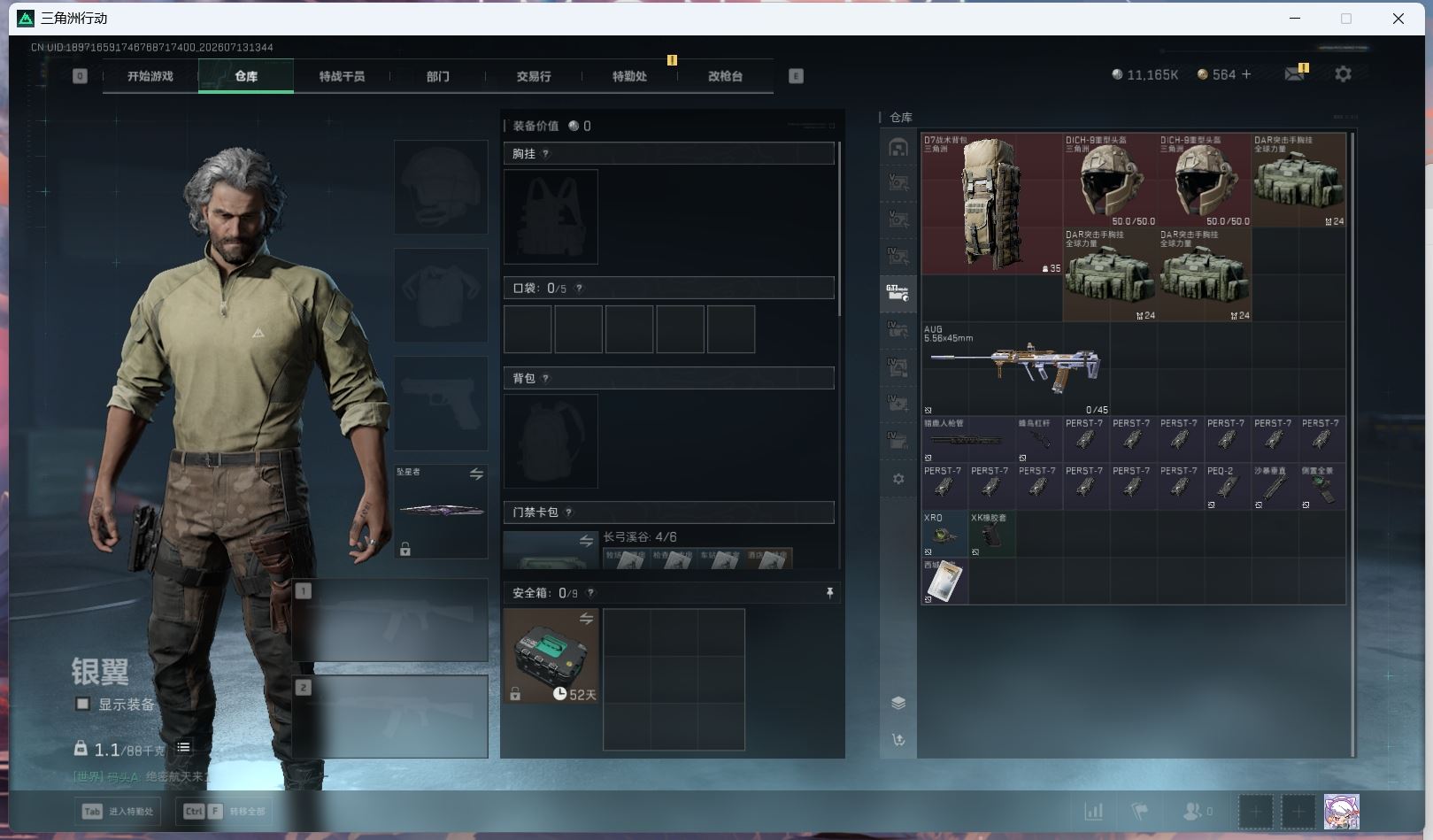Viewport: 1433px width, 840px height.
Task: Show help for 背包 section
Action: (x=545, y=379)
